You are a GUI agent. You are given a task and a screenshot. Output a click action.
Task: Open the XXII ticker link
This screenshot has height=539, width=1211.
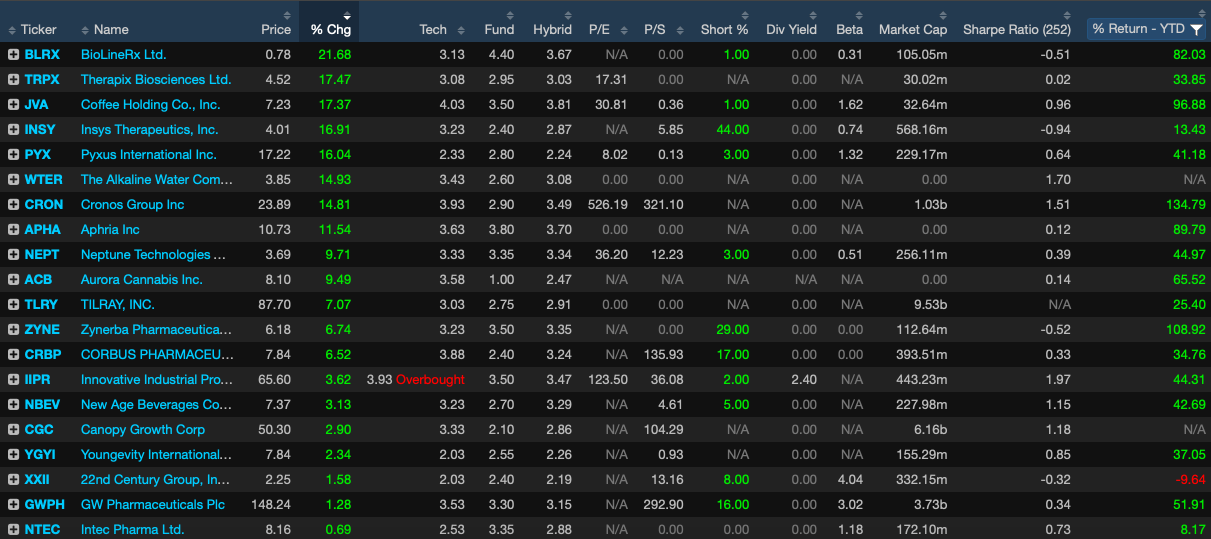37,479
